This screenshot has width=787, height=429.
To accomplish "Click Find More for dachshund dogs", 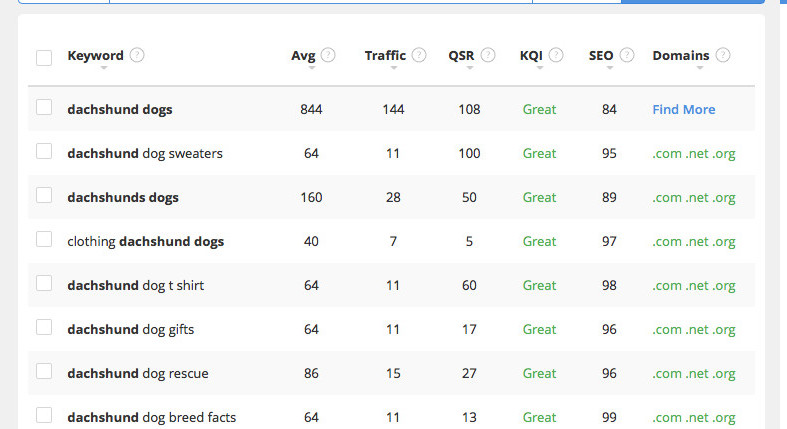I will (x=684, y=109).
